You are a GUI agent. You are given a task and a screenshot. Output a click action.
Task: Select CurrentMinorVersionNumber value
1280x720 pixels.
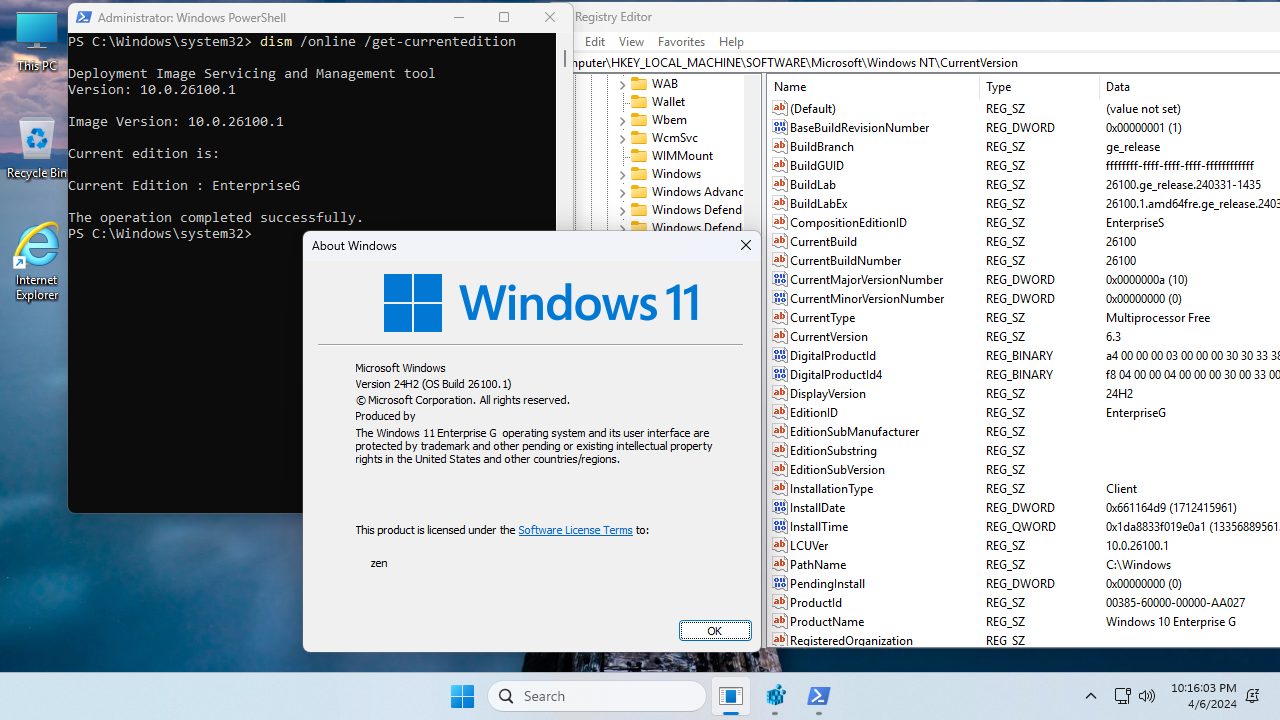click(x=866, y=298)
